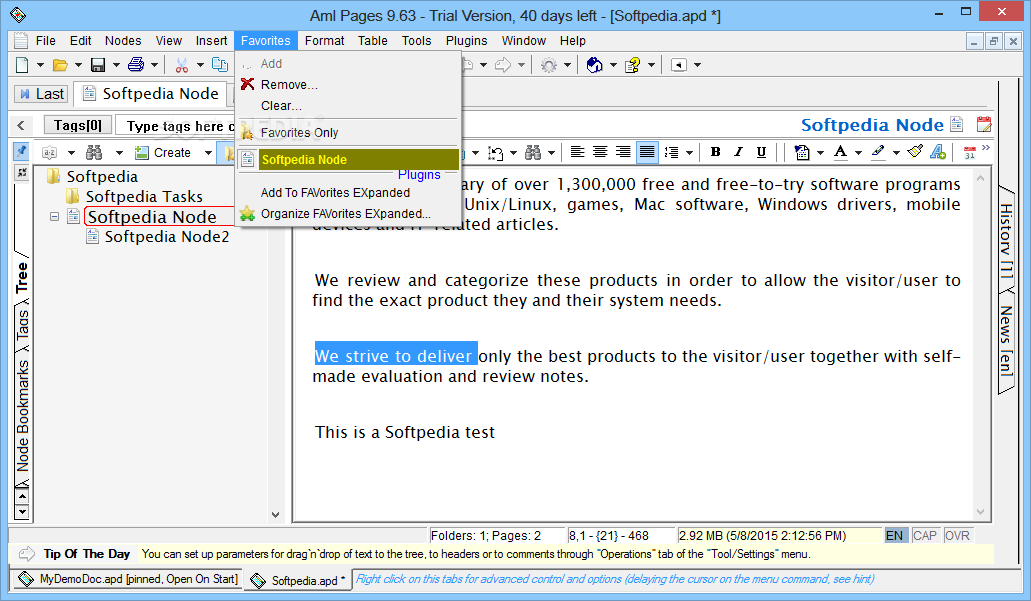The image size is (1031, 601).
Task: Open dropdown arrow next to New document
Action: point(40,64)
